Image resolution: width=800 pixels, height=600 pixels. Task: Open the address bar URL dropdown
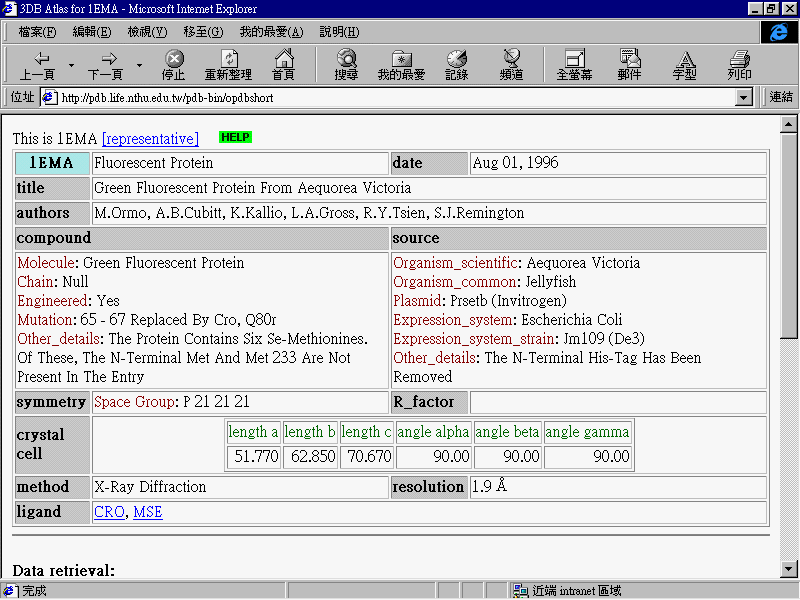click(743, 98)
